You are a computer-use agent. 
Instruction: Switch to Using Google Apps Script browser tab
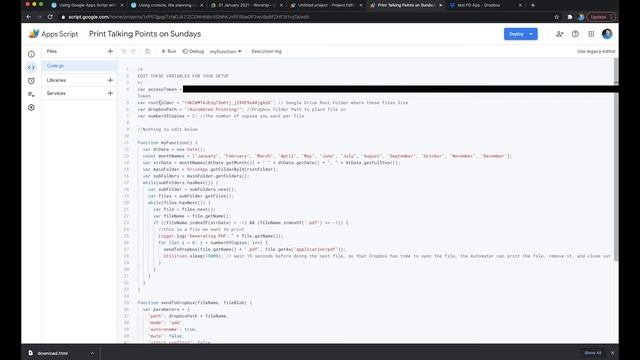click(x=87, y=5)
